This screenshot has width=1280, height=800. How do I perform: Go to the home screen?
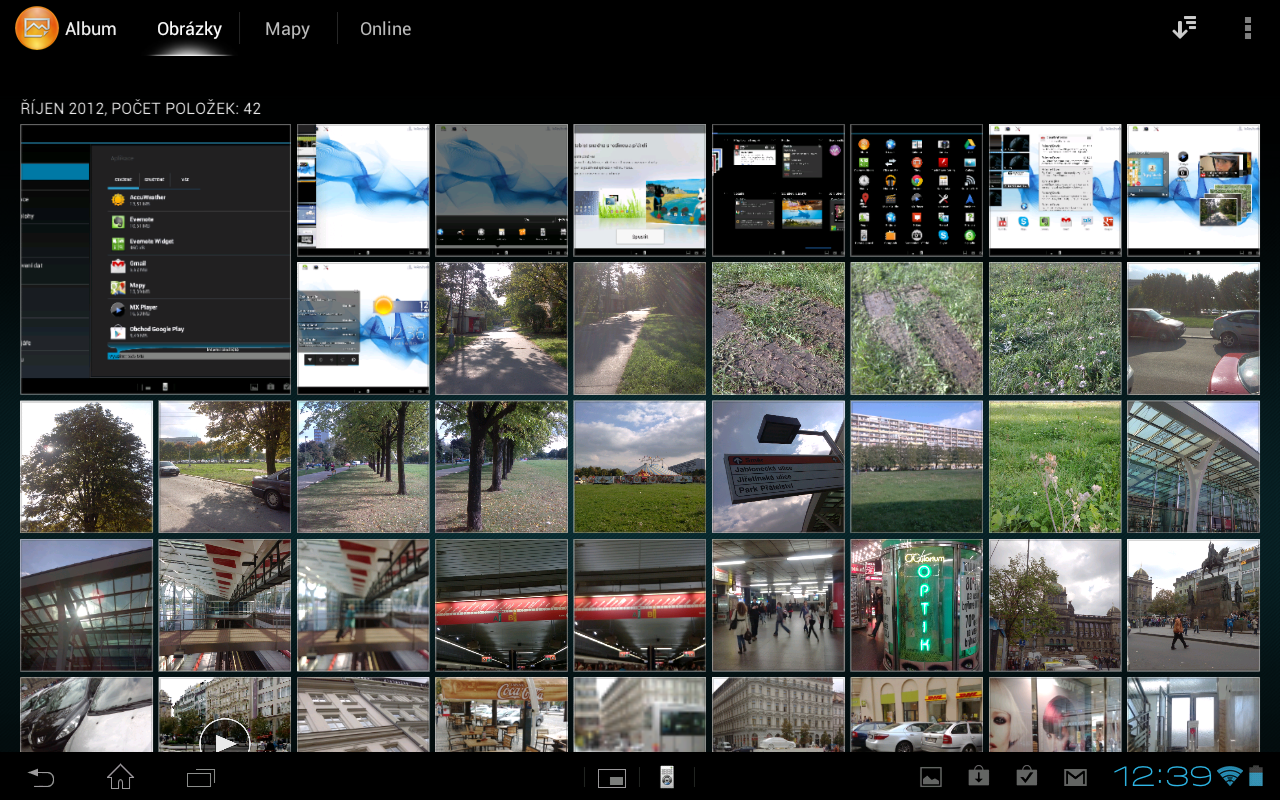tap(120, 777)
